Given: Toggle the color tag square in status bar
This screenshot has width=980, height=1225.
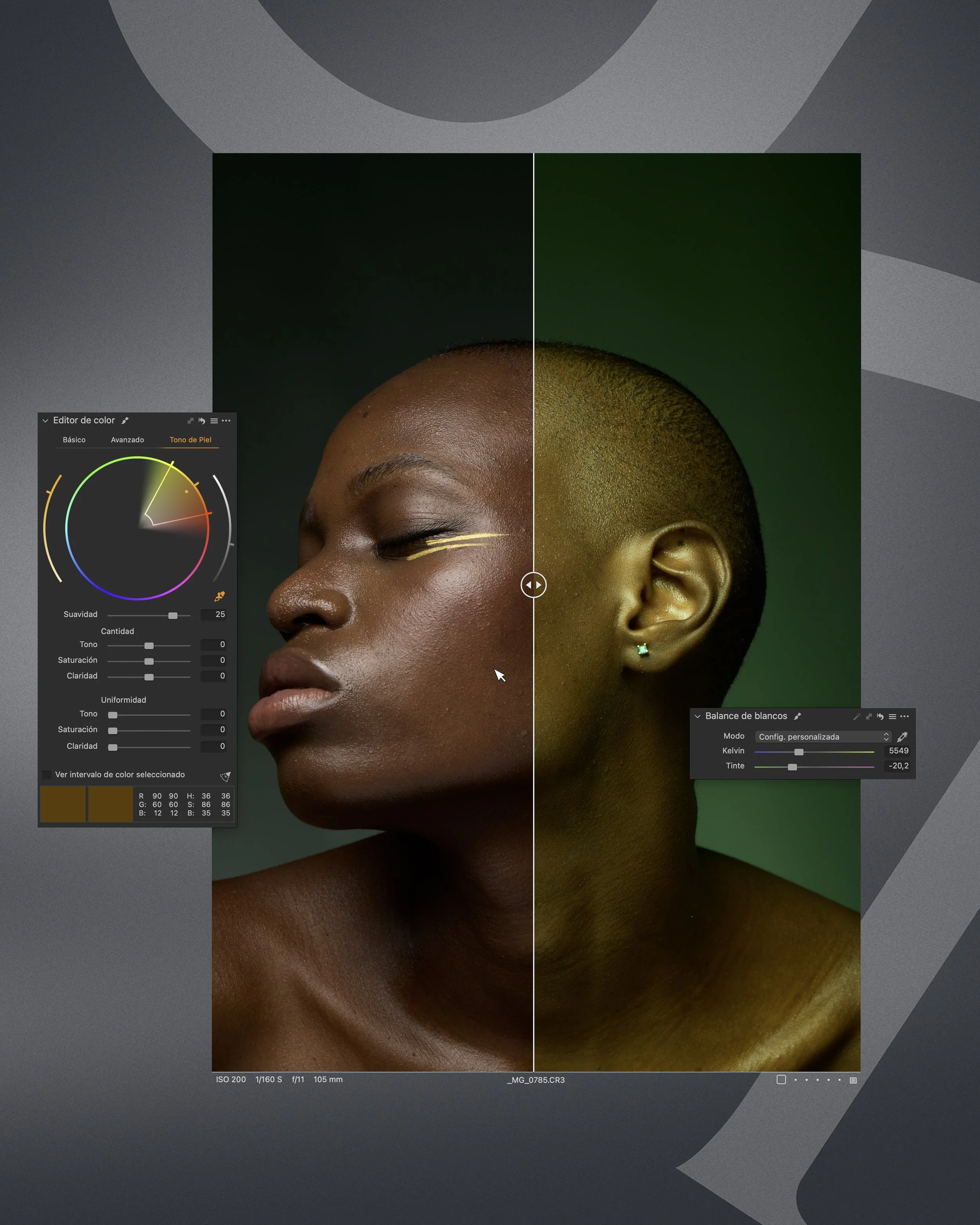Looking at the screenshot, I should (781, 1080).
